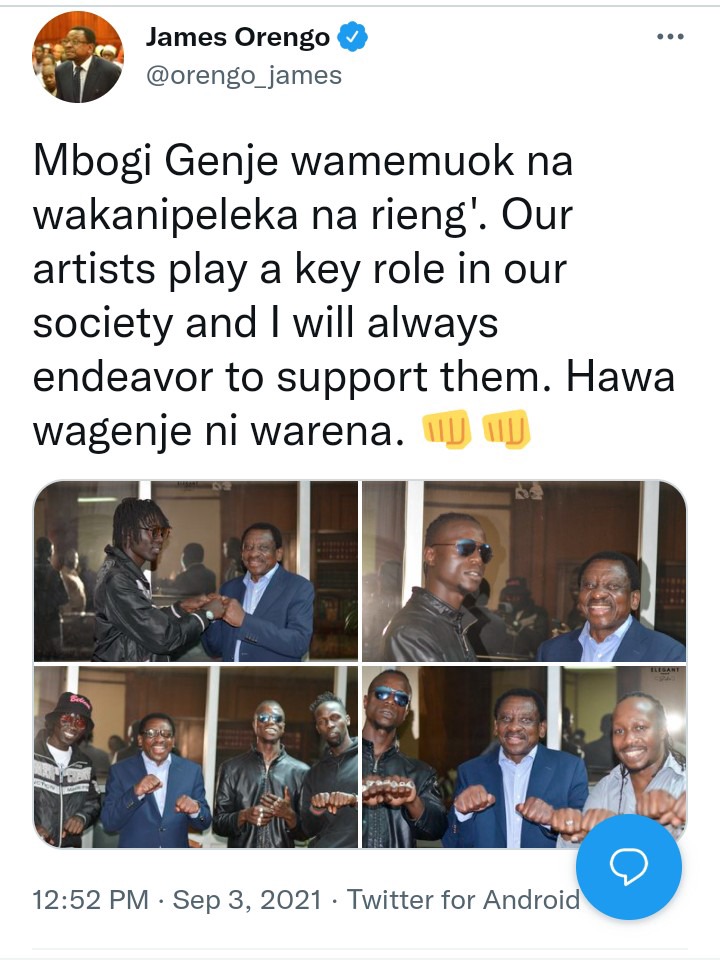720x969 pixels.
Task: Click the tweet text starting Mbogi Genje
Action: pos(354,296)
